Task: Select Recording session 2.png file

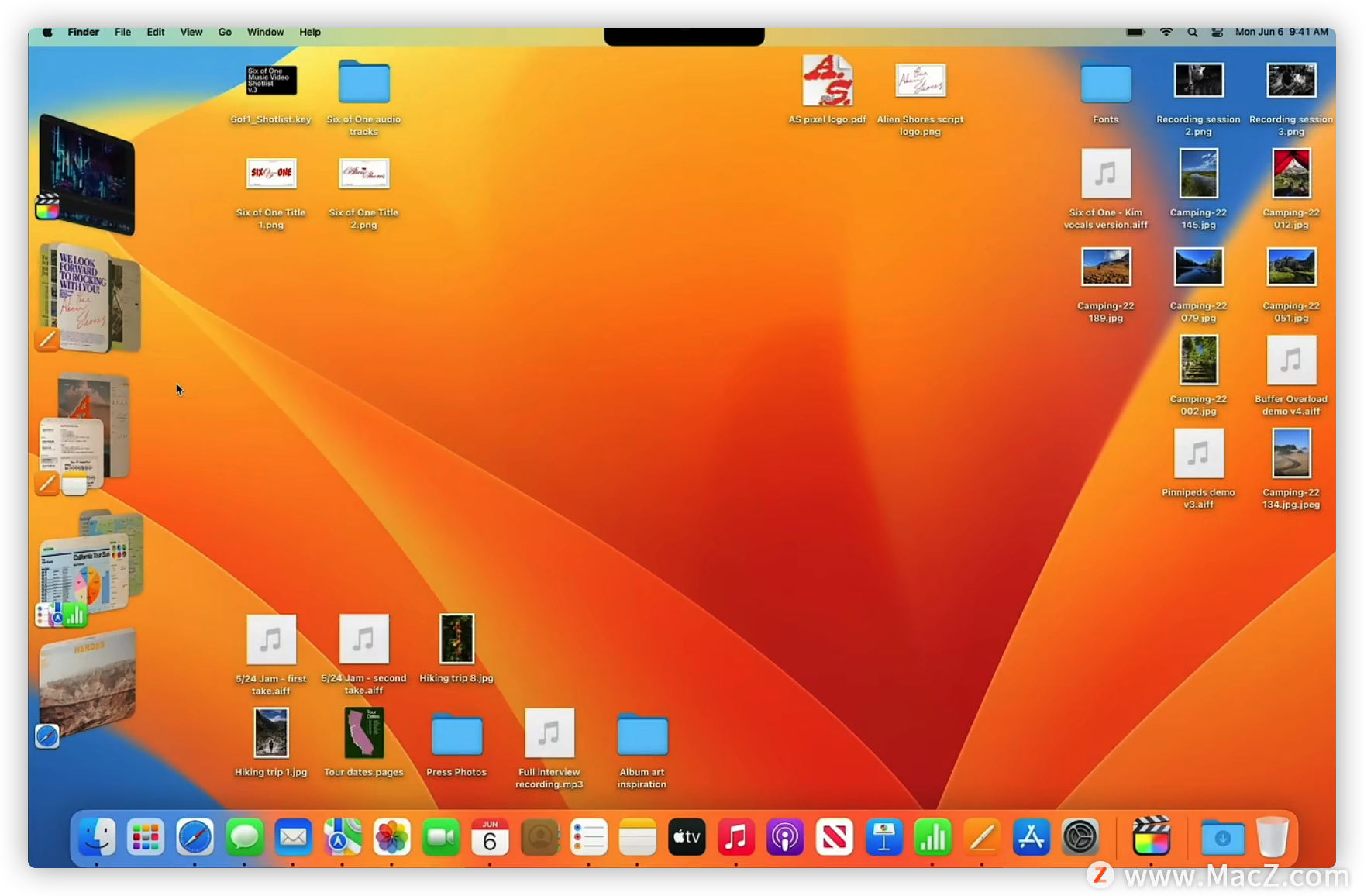Action: point(1198,99)
